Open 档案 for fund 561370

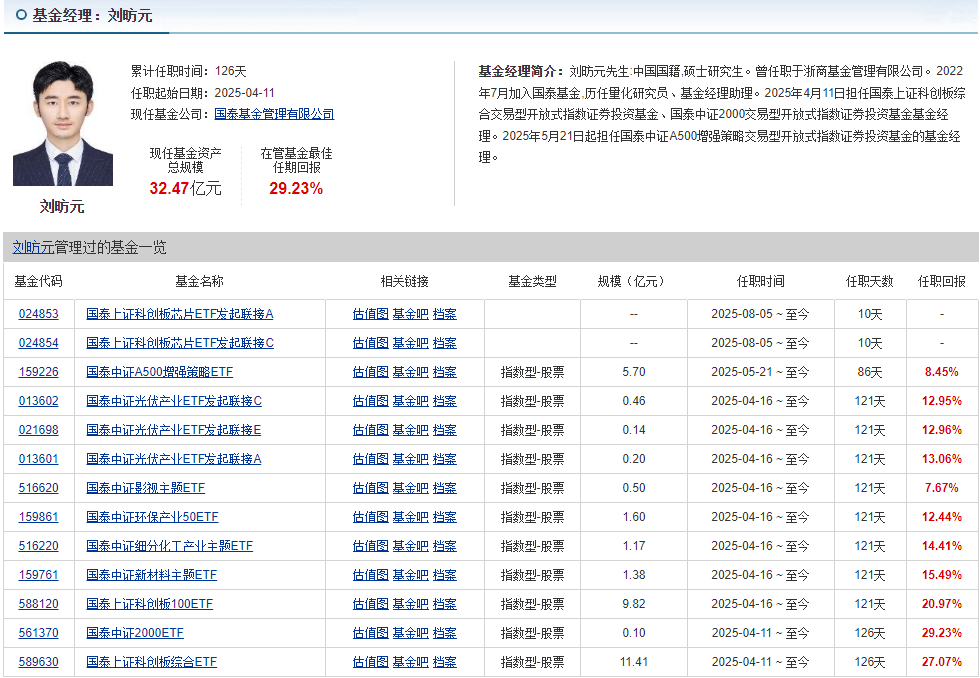[444, 634]
